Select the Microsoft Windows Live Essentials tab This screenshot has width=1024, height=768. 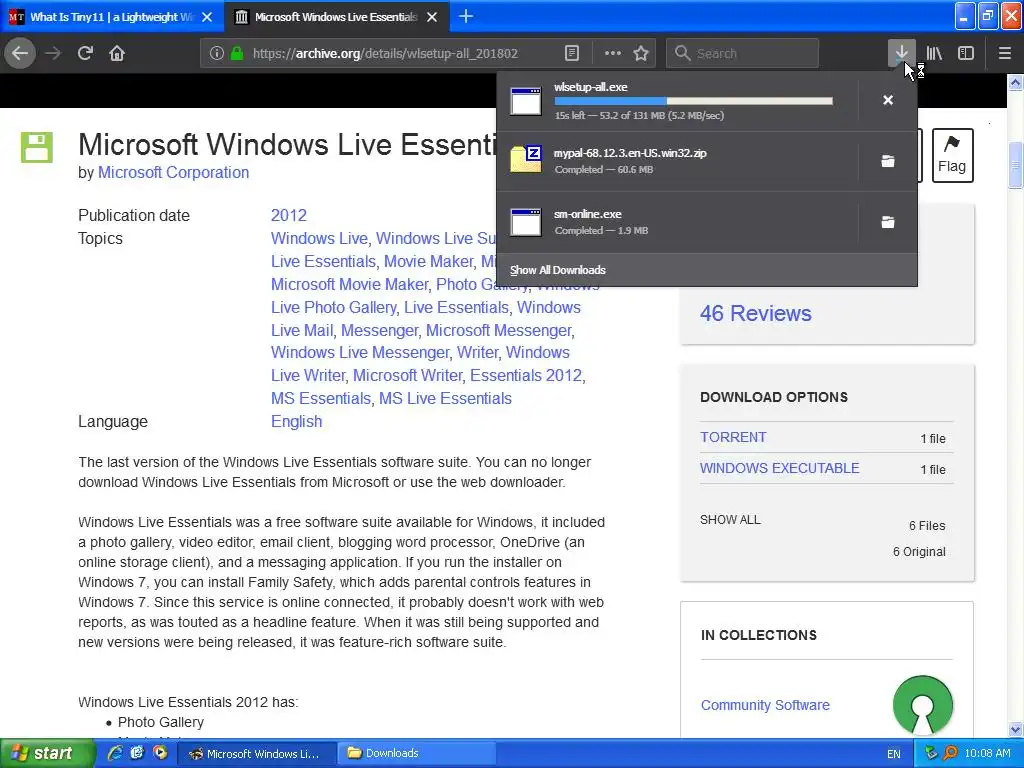coord(336,17)
